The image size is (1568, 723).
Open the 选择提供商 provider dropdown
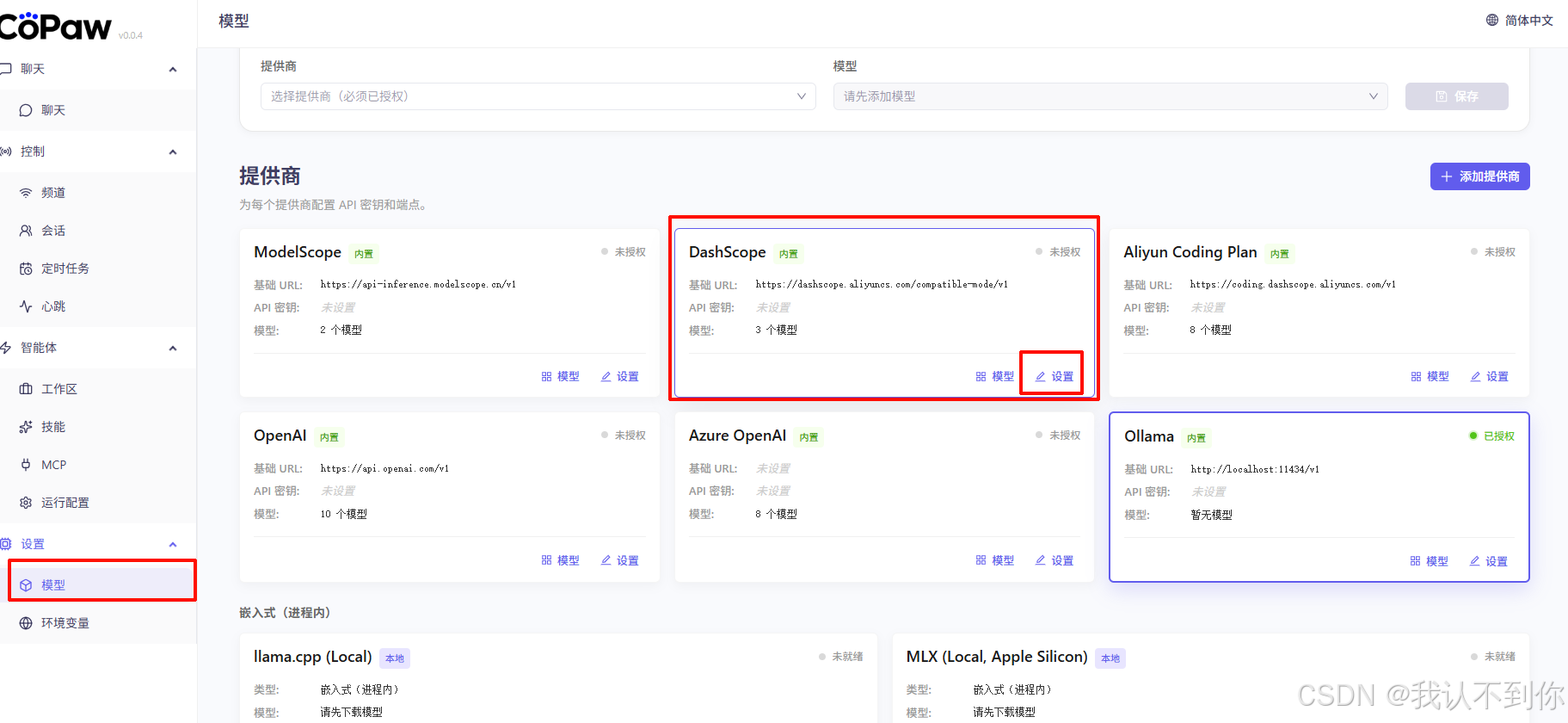point(538,96)
